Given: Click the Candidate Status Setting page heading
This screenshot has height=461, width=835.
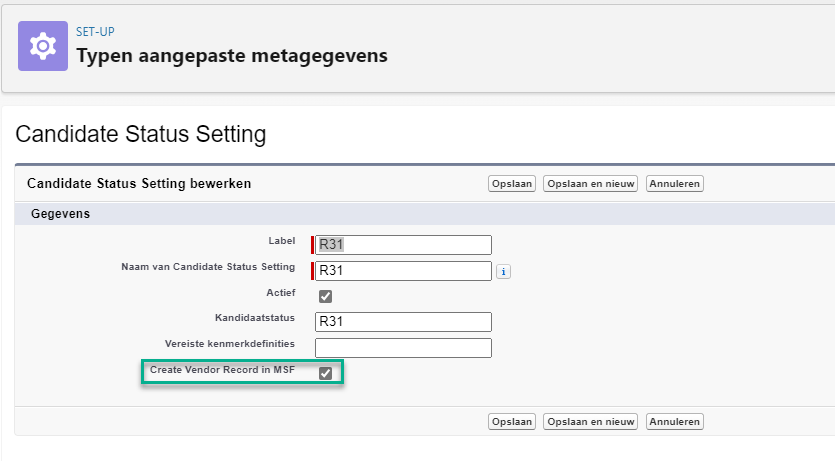Looking at the screenshot, I should click(x=141, y=134).
